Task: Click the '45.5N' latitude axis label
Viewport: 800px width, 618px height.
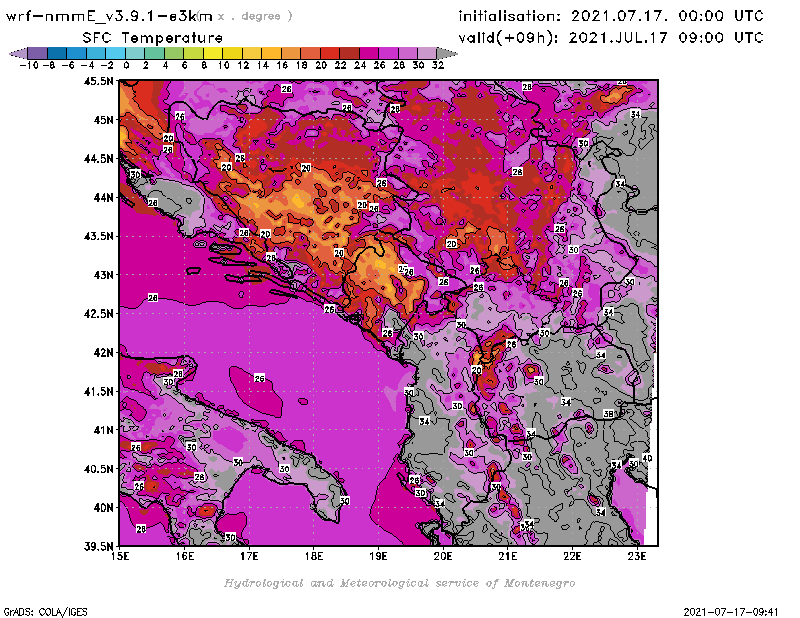Action: tap(98, 81)
